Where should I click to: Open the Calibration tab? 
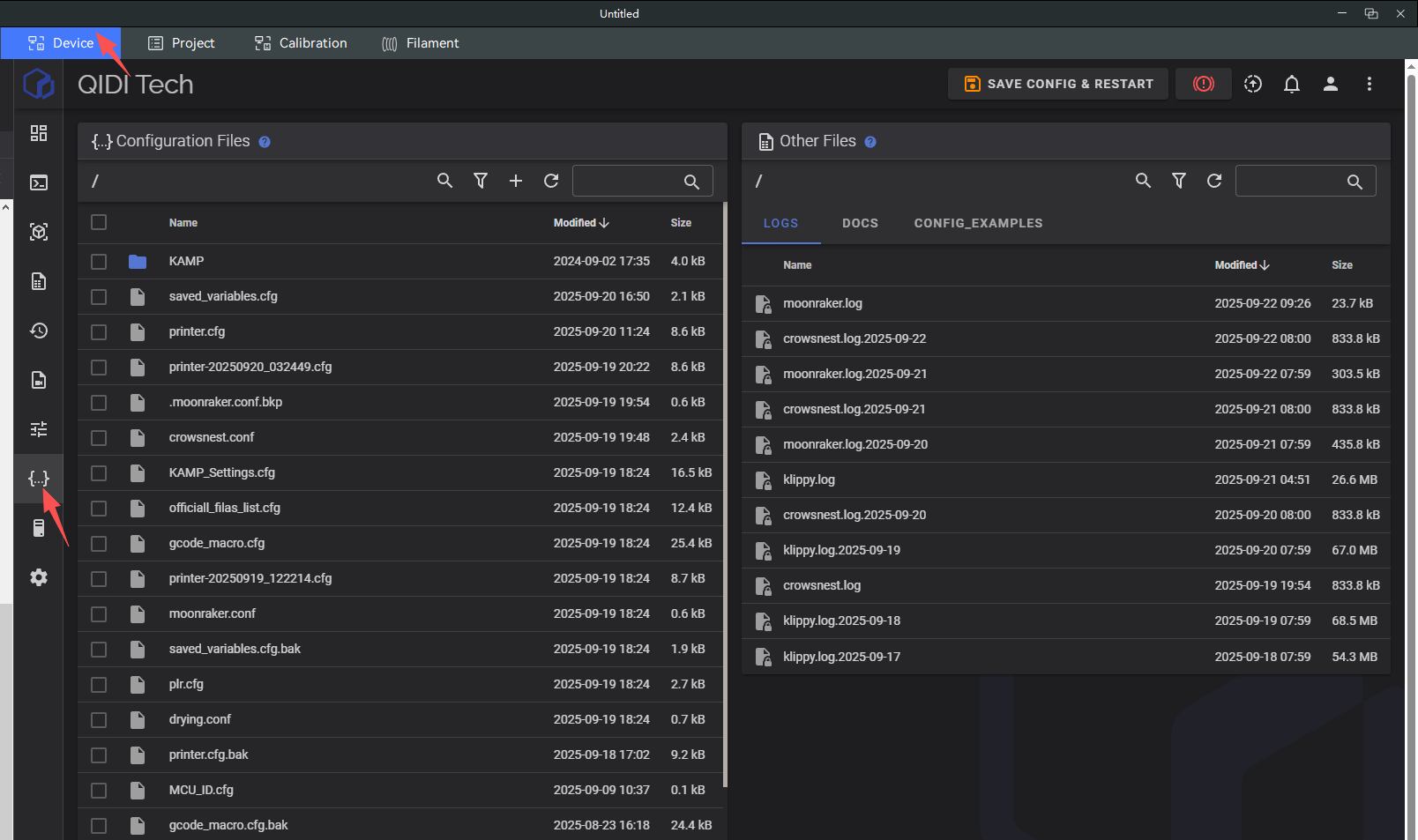point(301,43)
